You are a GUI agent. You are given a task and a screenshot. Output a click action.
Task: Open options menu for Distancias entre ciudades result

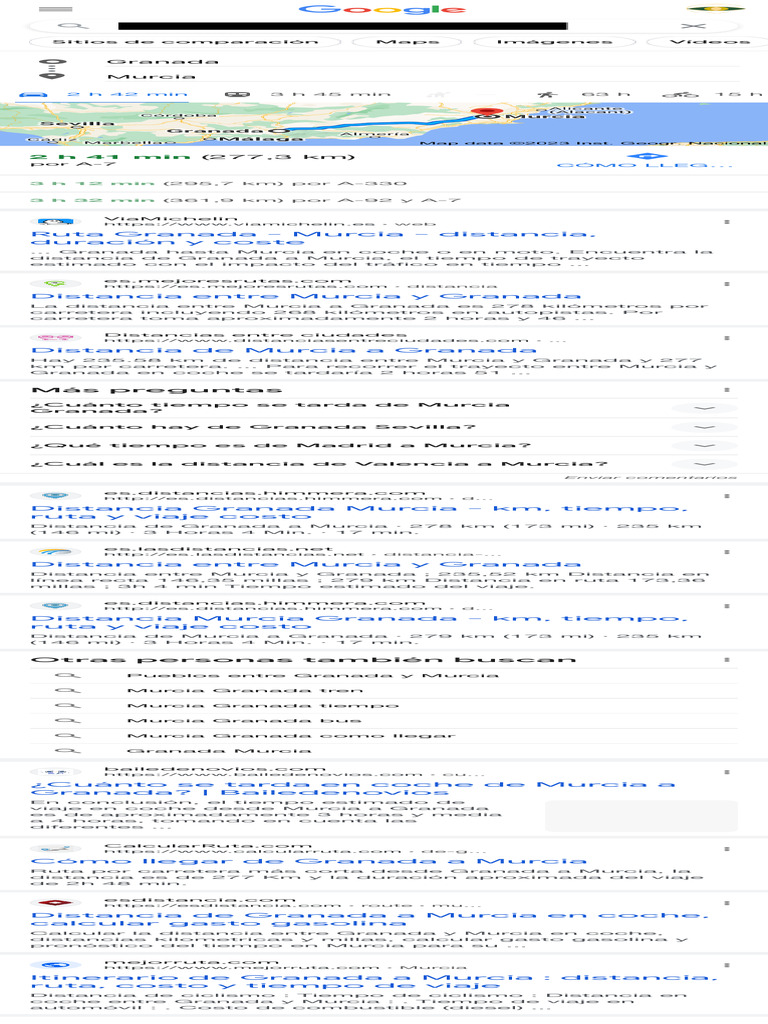(x=727, y=338)
